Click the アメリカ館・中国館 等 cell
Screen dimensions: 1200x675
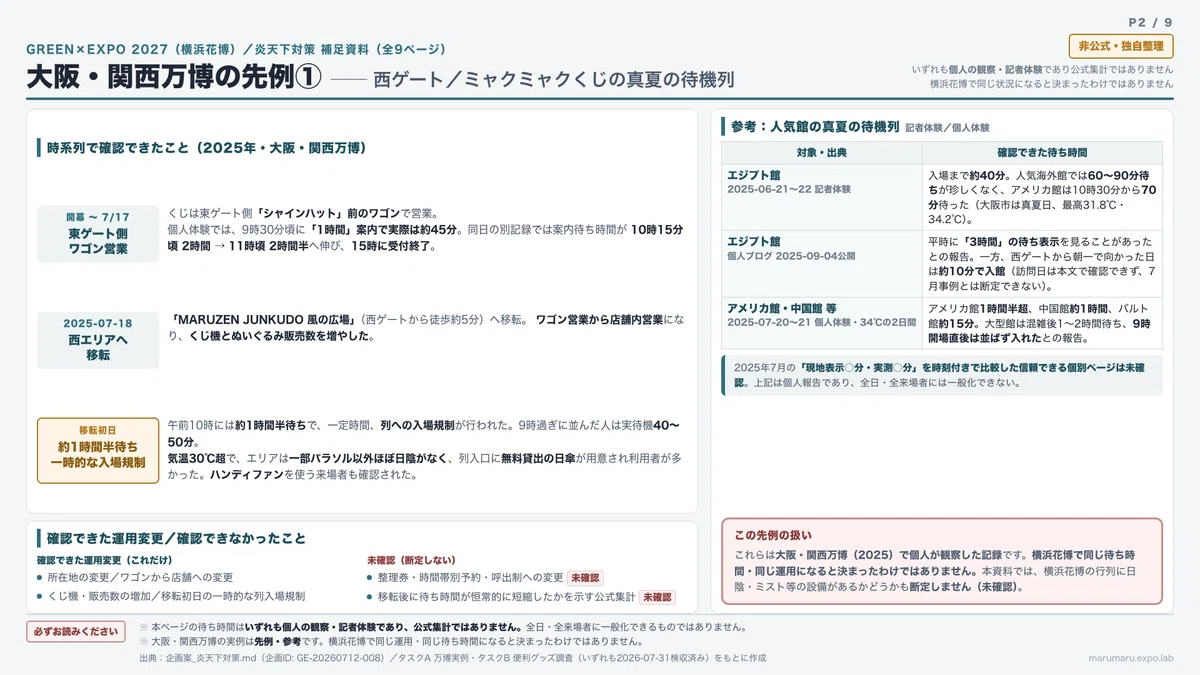point(821,322)
